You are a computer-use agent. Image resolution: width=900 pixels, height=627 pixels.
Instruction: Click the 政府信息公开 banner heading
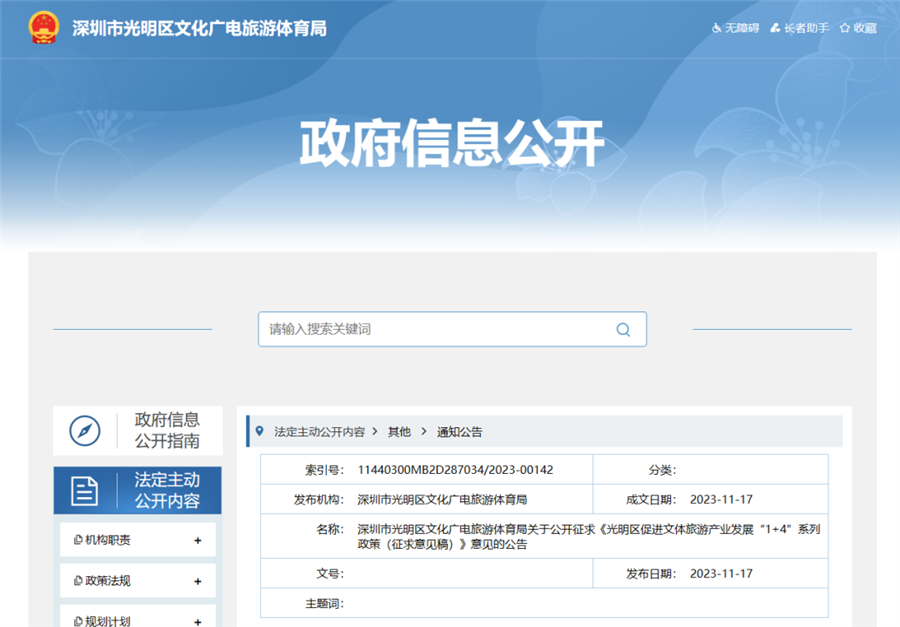pyautogui.click(x=452, y=144)
